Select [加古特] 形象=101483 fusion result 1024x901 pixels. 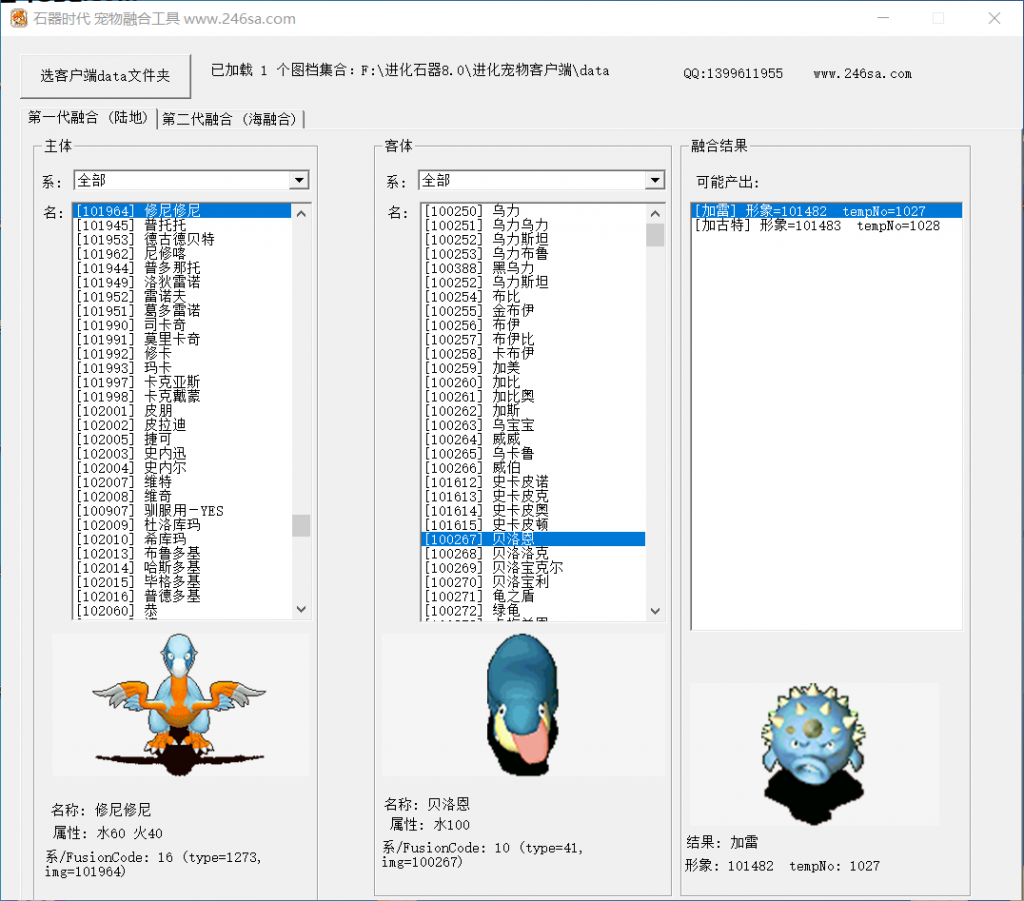tap(826, 226)
